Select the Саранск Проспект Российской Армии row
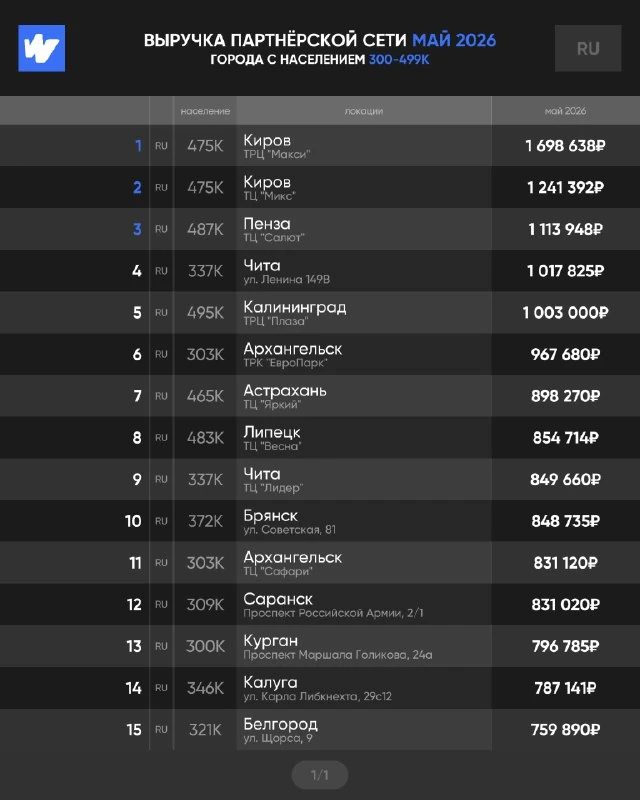This screenshot has width=640, height=800. pos(320,604)
